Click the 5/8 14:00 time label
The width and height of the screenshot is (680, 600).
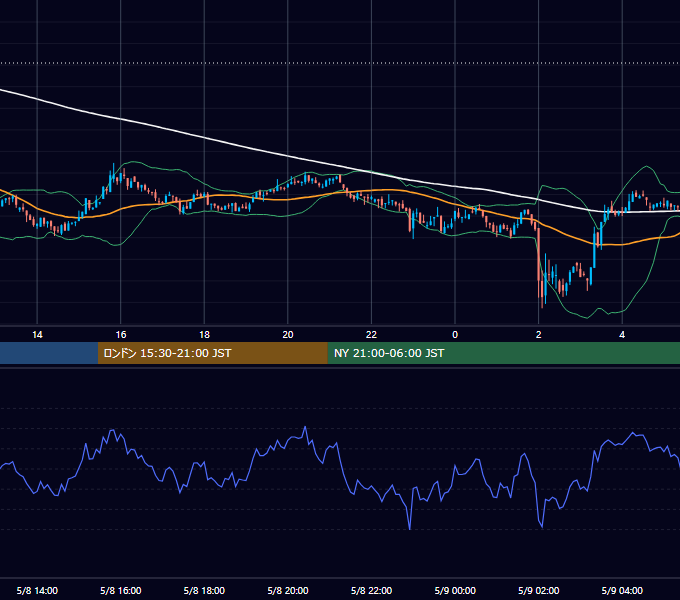point(37,590)
